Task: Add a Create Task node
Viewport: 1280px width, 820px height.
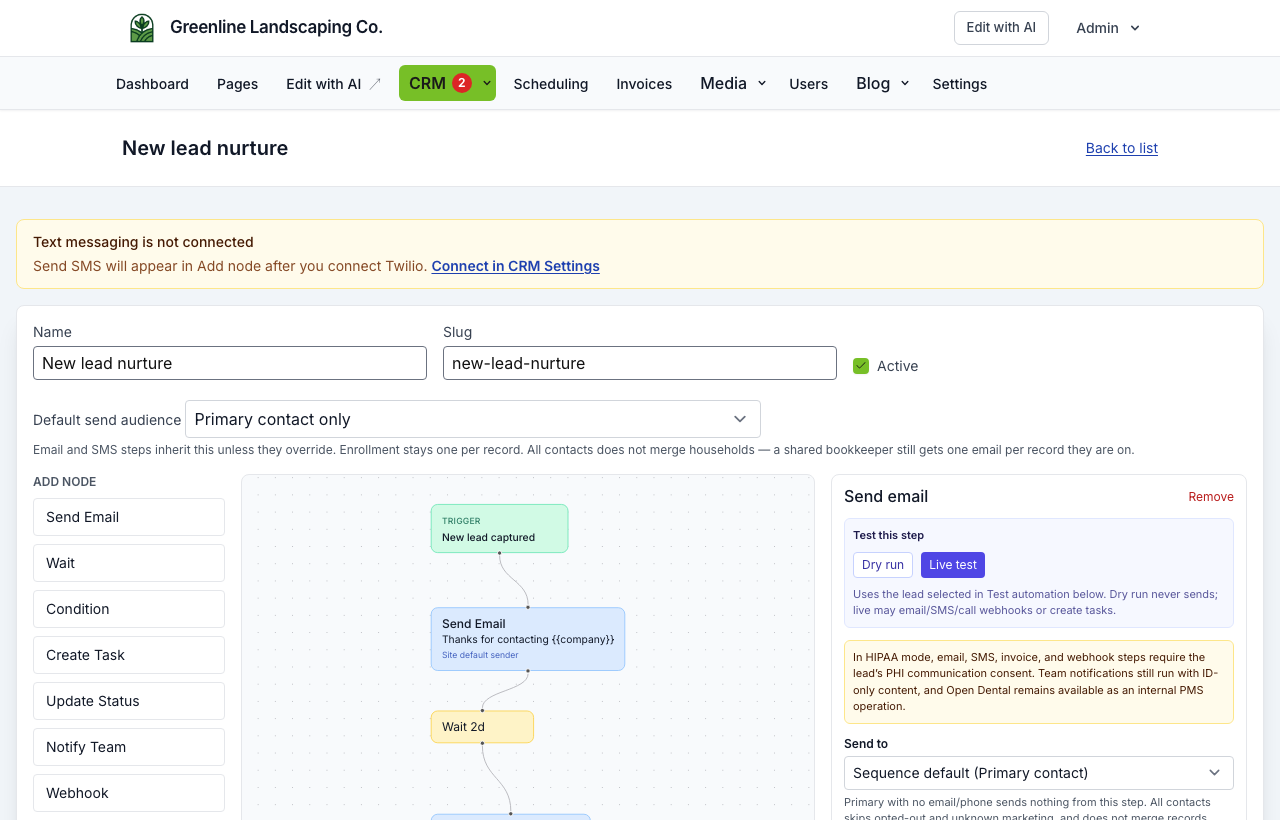Action: point(129,655)
